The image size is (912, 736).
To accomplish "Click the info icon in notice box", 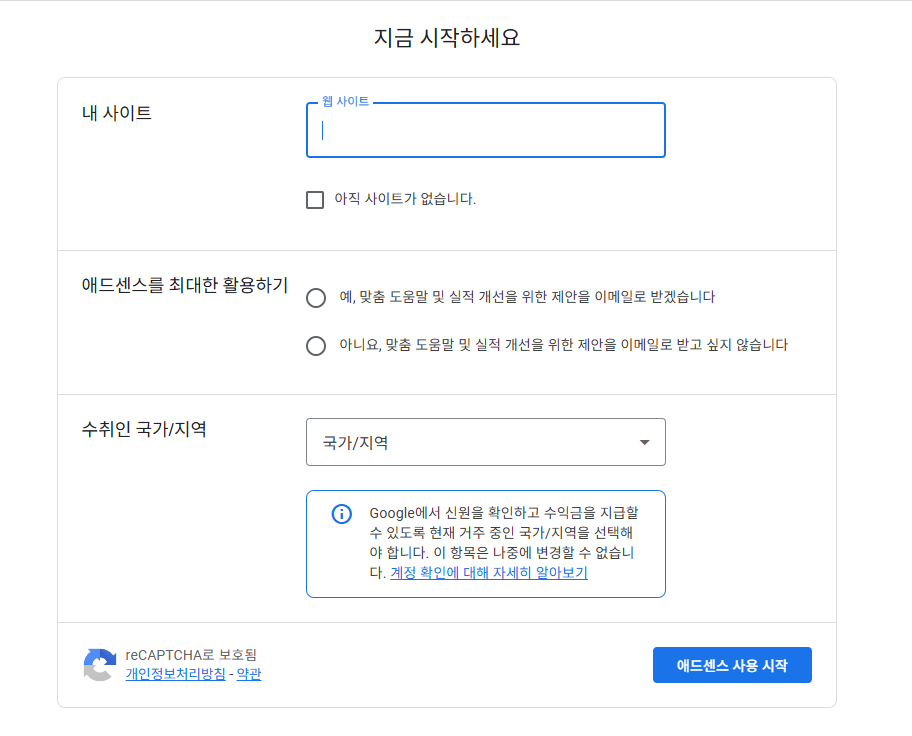I will click(341, 514).
